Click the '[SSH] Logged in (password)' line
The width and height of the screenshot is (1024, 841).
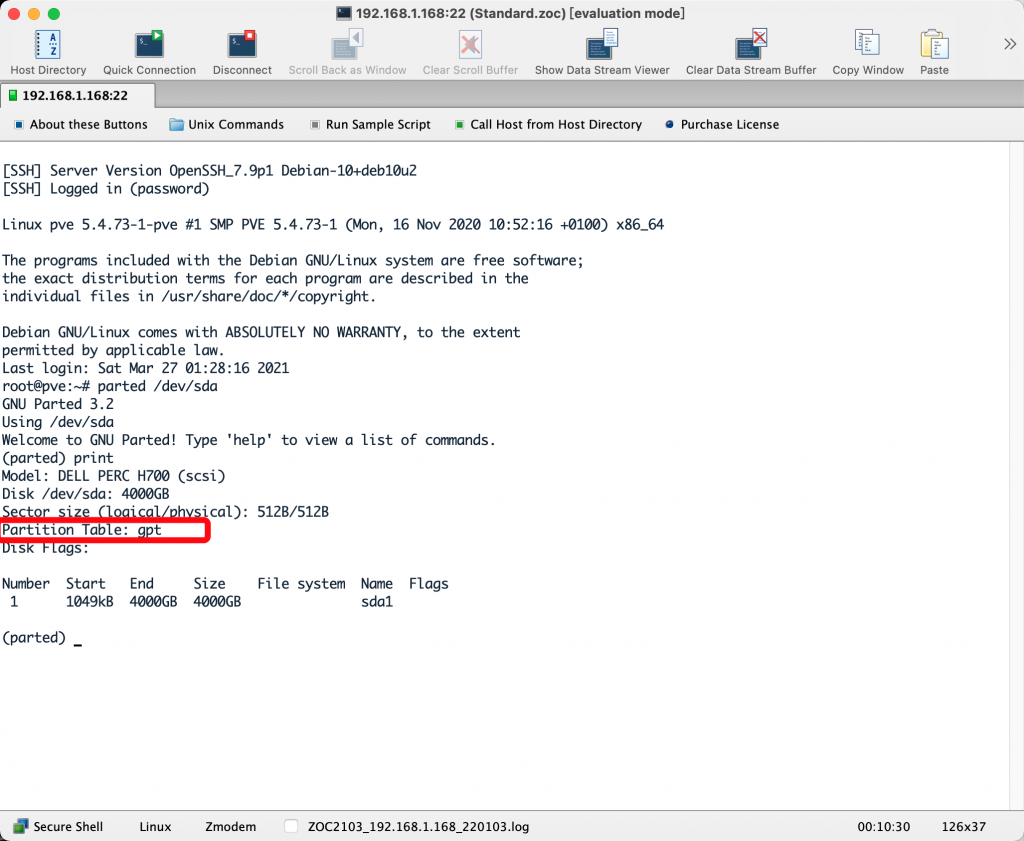106,189
